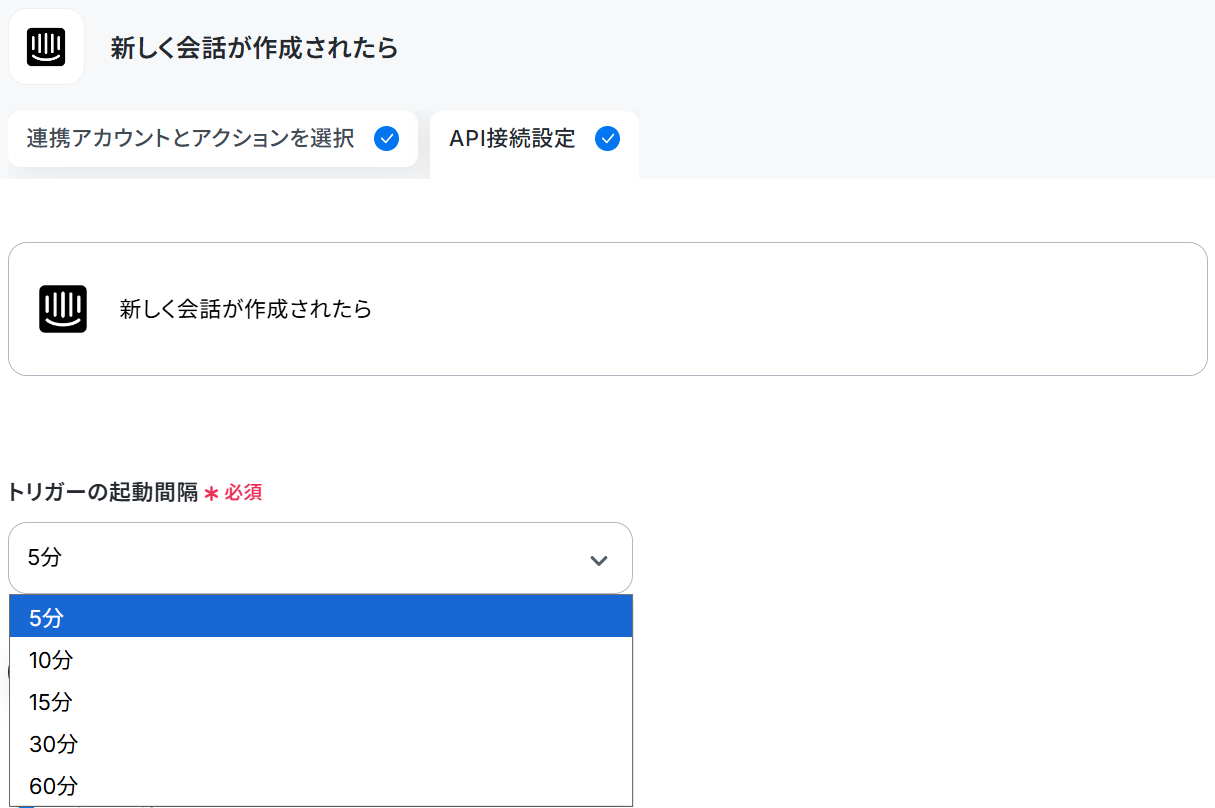1215x808 pixels.
Task: Select 30分 as the trigger interval
Action: pos(321,744)
